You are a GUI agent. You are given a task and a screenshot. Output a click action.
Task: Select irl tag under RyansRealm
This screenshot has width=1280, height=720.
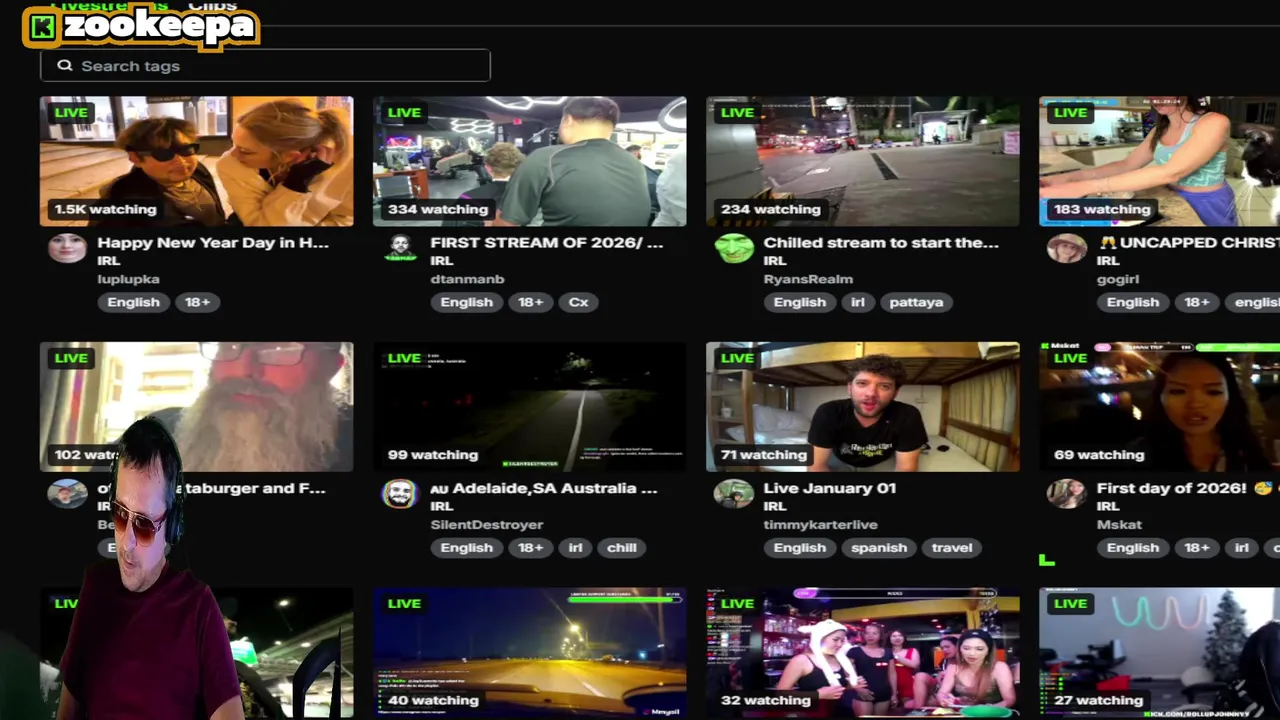click(x=857, y=302)
